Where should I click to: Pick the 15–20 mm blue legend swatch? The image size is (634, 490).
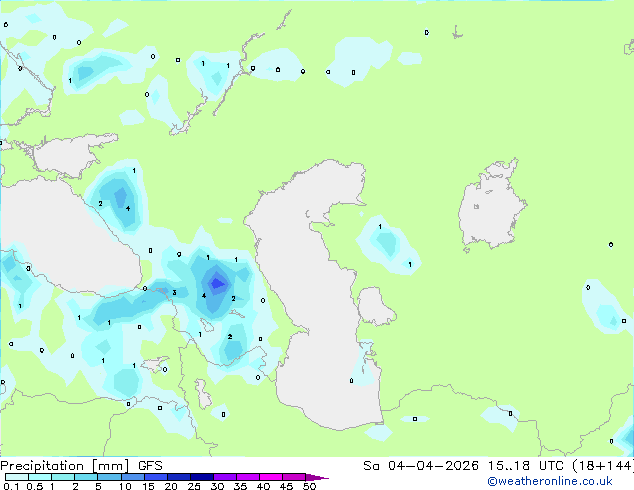coord(156,477)
